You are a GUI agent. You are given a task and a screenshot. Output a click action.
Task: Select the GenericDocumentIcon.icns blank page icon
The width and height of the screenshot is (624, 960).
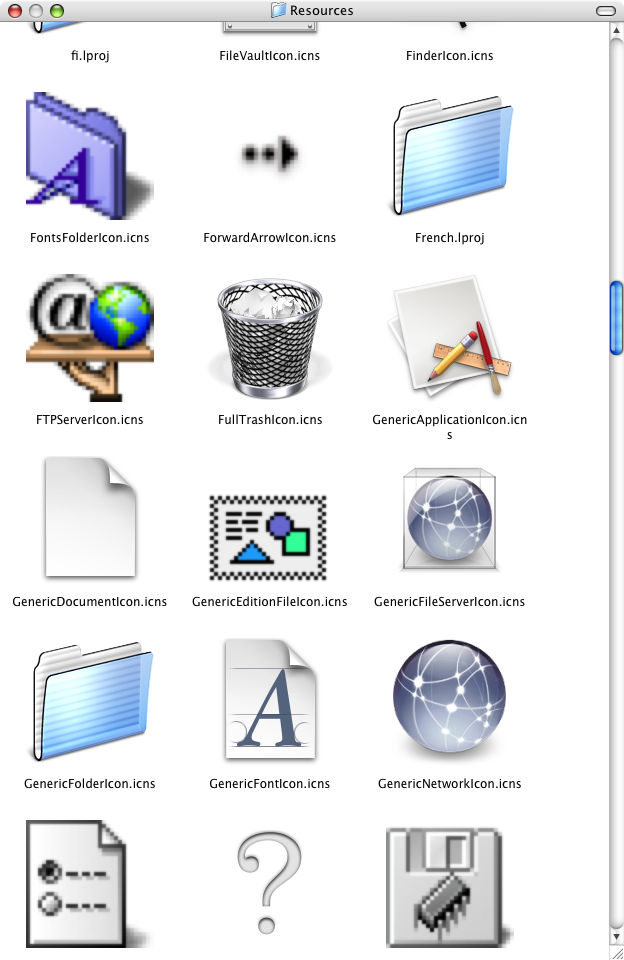(90, 517)
